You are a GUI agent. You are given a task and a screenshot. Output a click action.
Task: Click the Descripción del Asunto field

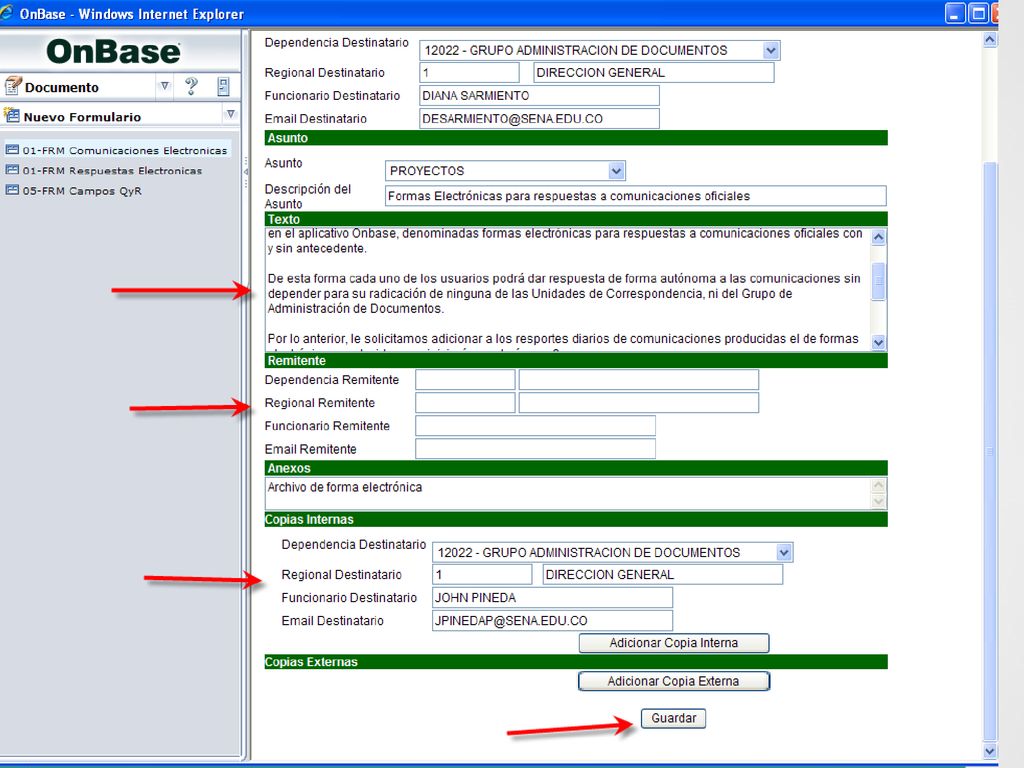[x=635, y=196]
